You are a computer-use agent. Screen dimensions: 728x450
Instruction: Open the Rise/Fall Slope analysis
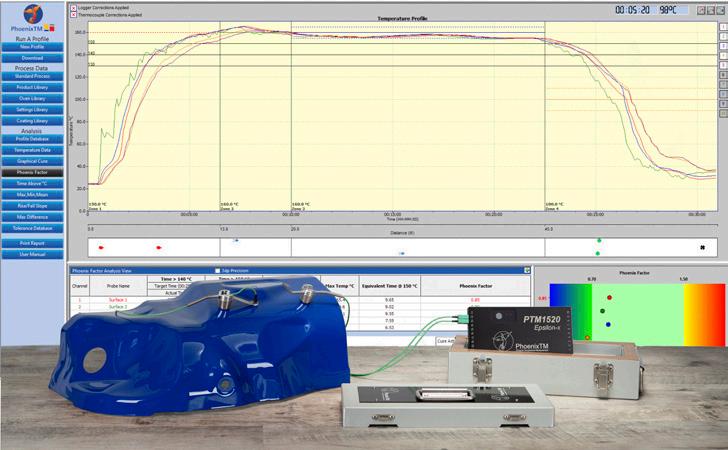tap(32, 206)
